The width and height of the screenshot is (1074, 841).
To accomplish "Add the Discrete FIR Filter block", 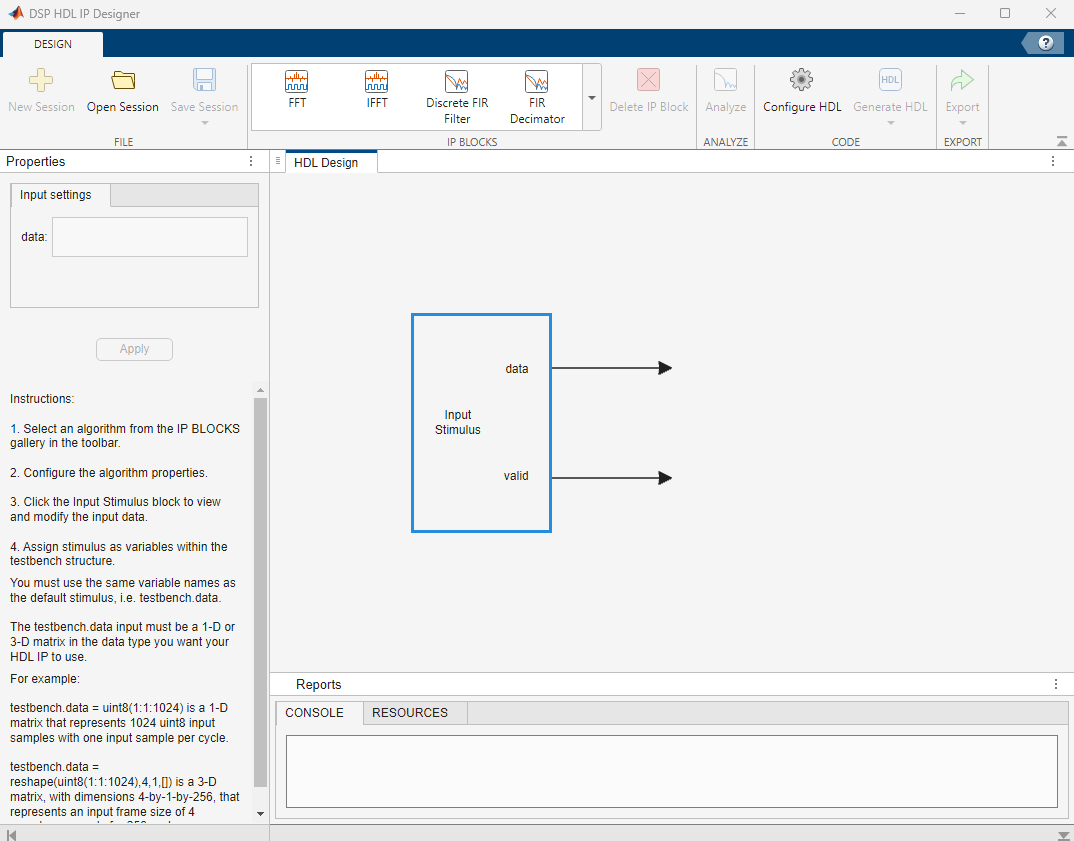I will point(457,96).
